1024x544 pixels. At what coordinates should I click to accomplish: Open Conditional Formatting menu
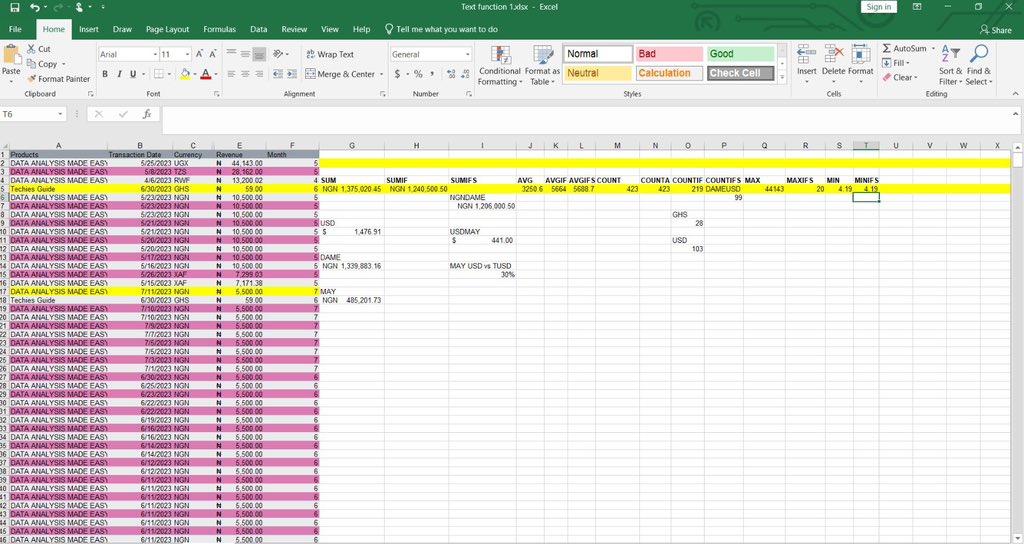click(x=500, y=65)
